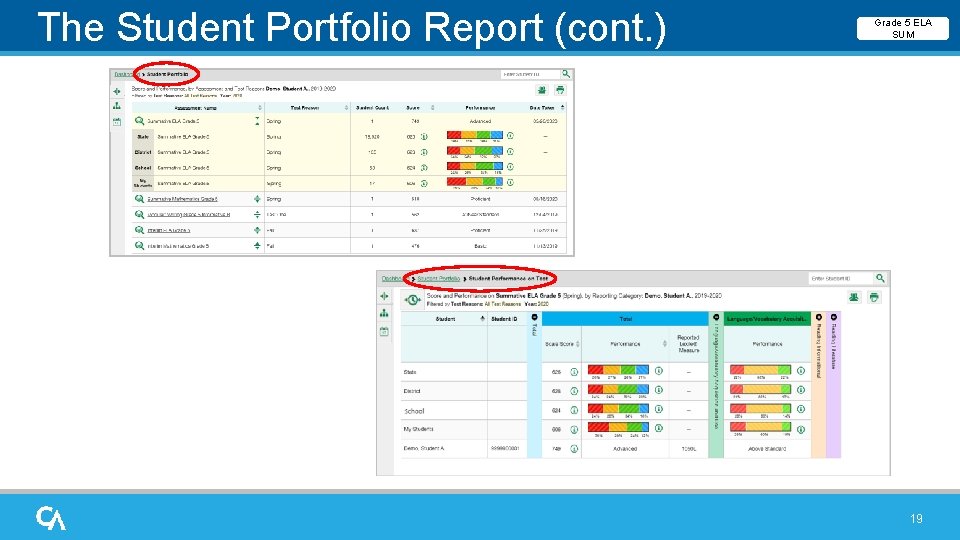Click the Total column header tab
This screenshot has height=540, width=960.
pyautogui.click(x=625, y=318)
